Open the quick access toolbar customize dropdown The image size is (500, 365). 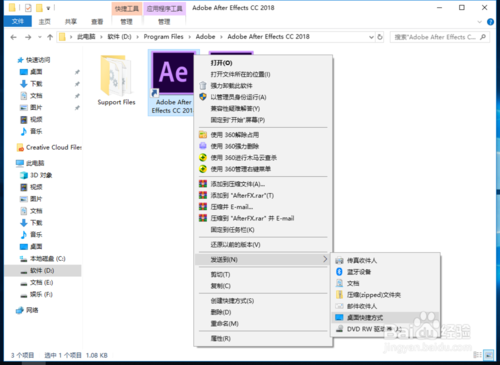coord(49,8)
